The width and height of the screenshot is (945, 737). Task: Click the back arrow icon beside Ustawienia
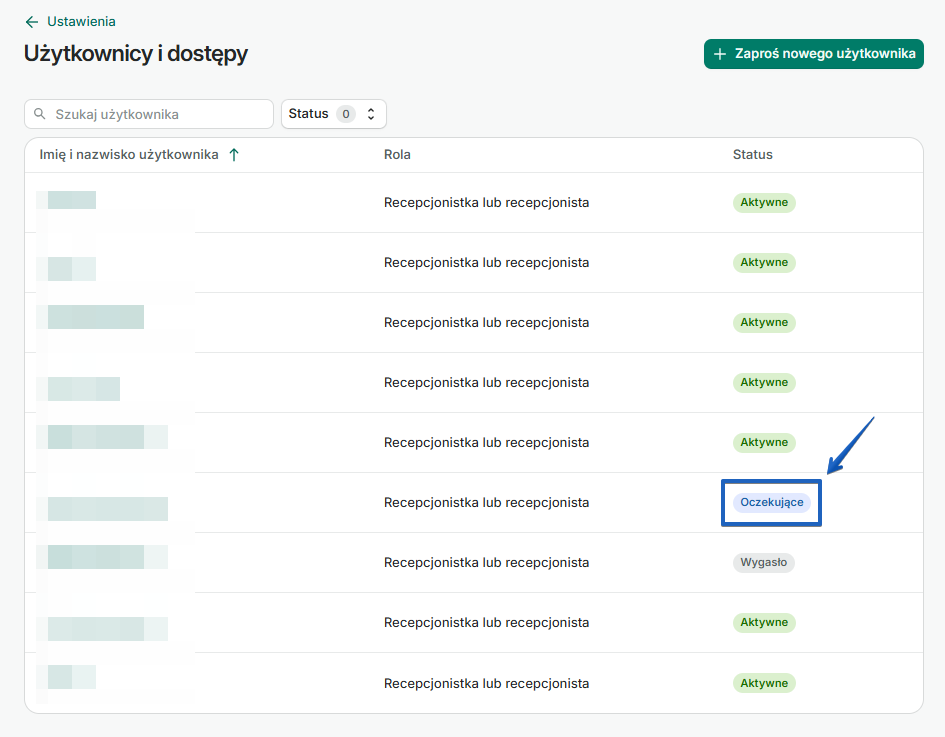click(x=32, y=21)
